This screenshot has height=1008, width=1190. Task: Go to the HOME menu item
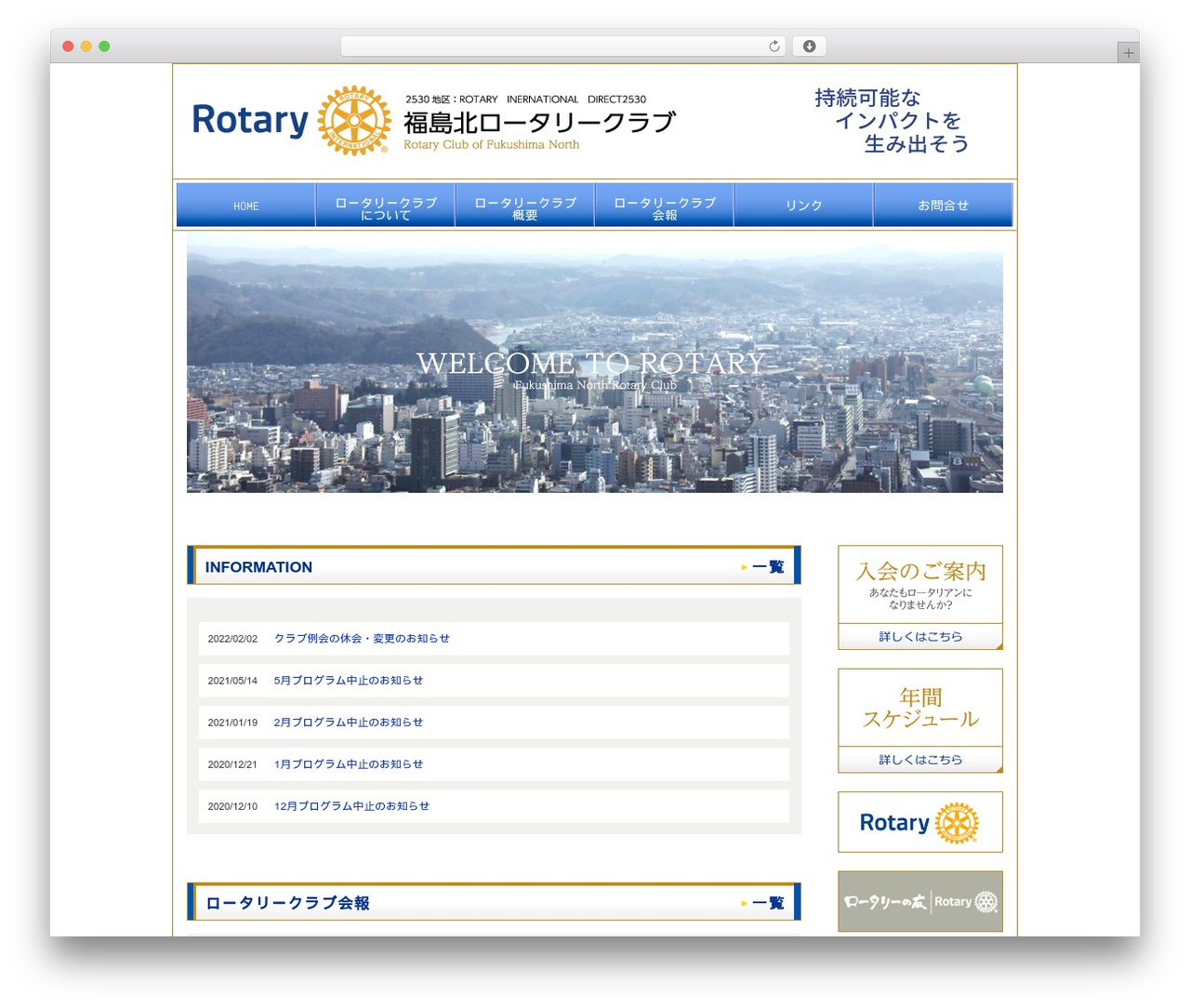(x=246, y=206)
